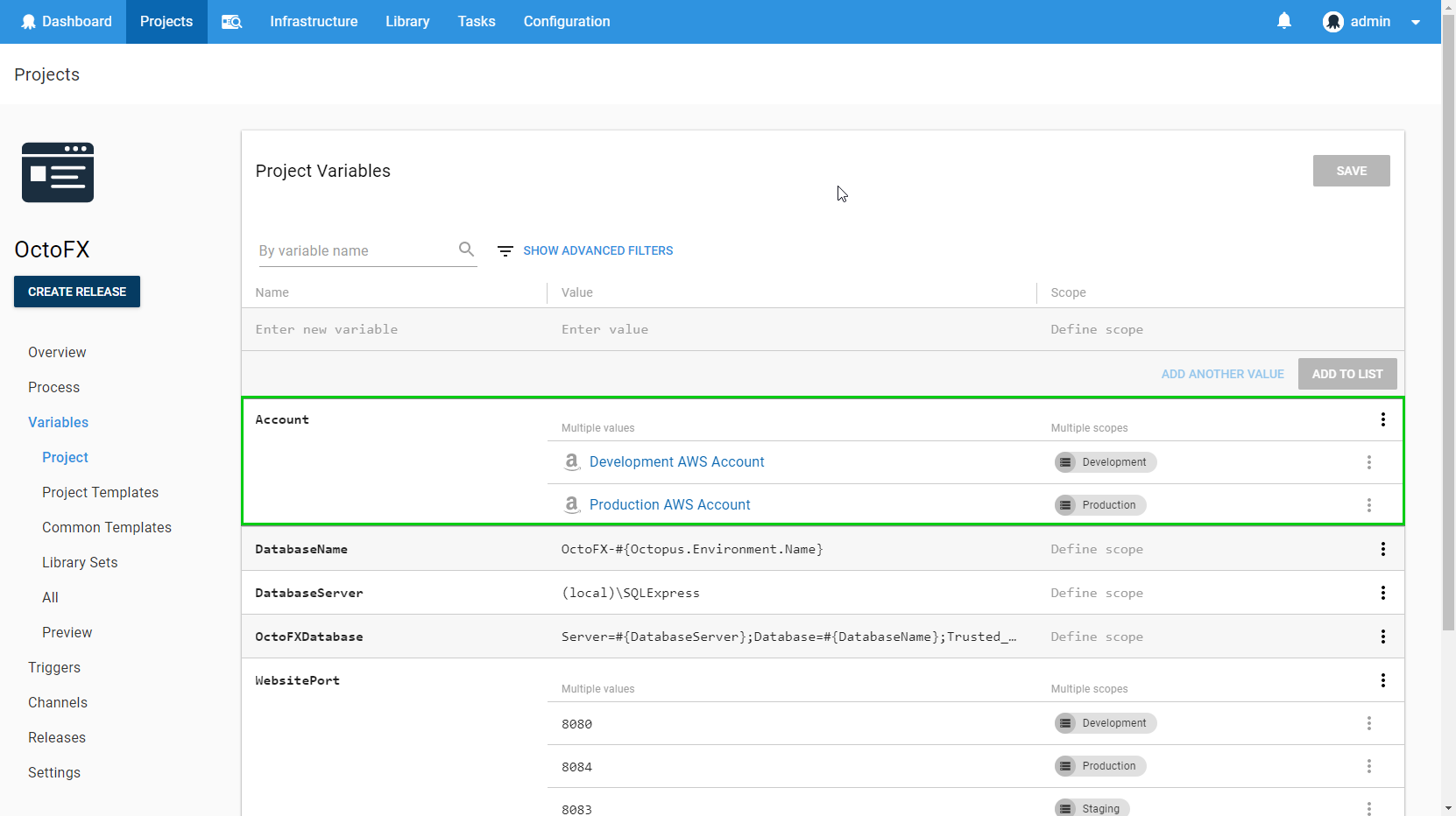Viewport: 1456px width, 816px height.
Task: Open the admin account dropdown arrow
Action: pyautogui.click(x=1416, y=22)
